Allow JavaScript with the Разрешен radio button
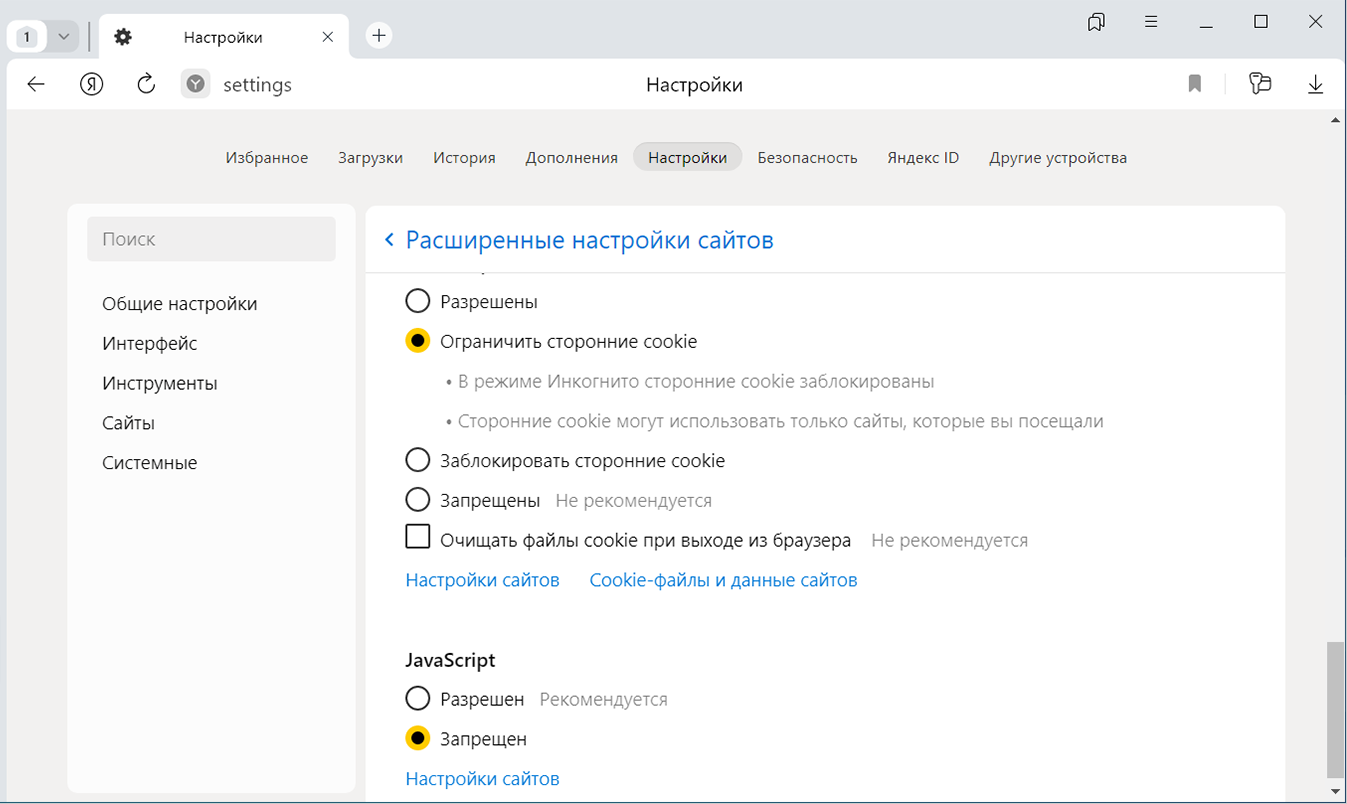Image resolution: width=1347 pixels, height=804 pixels. click(x=417, y=699)
